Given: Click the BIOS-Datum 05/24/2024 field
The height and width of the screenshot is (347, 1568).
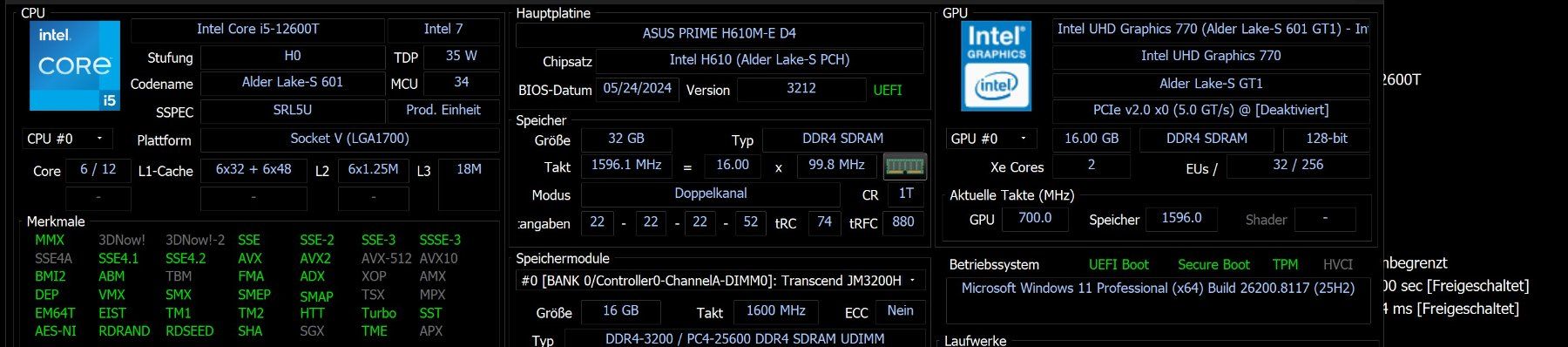Looking at the screenshot, I should [638, 89].
